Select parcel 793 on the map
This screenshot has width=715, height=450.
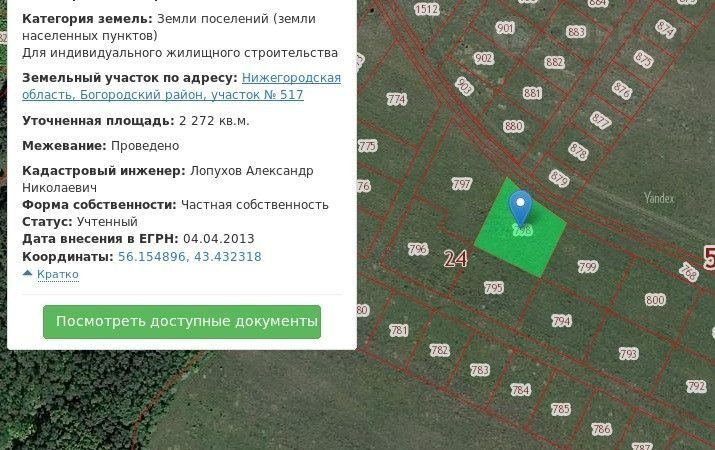click(628, 354)
